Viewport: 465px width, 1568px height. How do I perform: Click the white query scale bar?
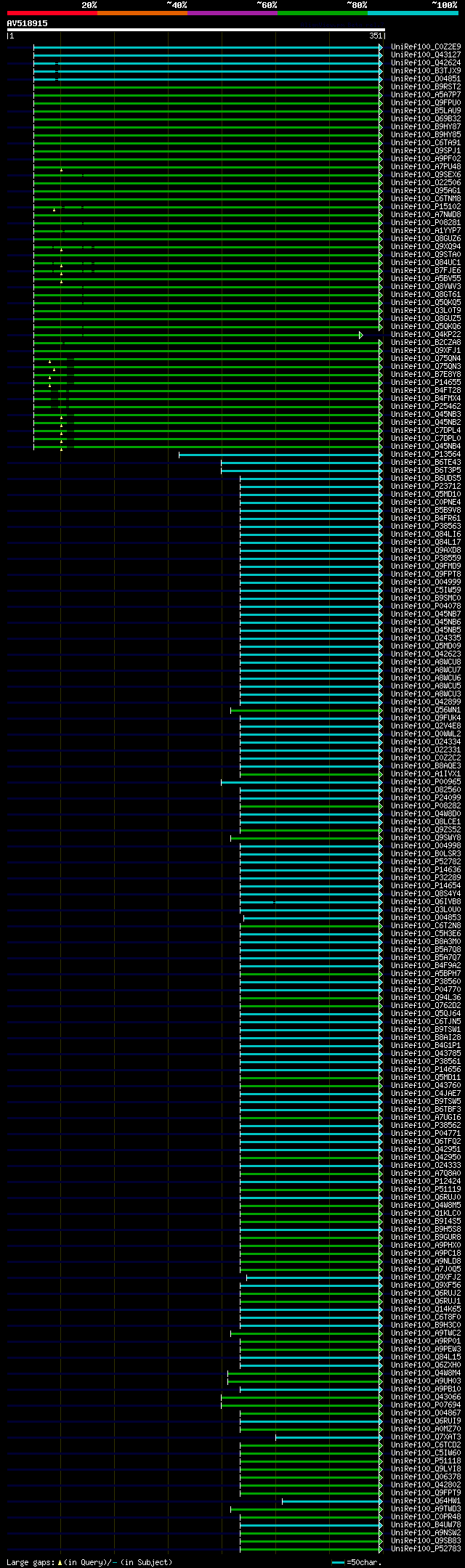pos(195,30)
